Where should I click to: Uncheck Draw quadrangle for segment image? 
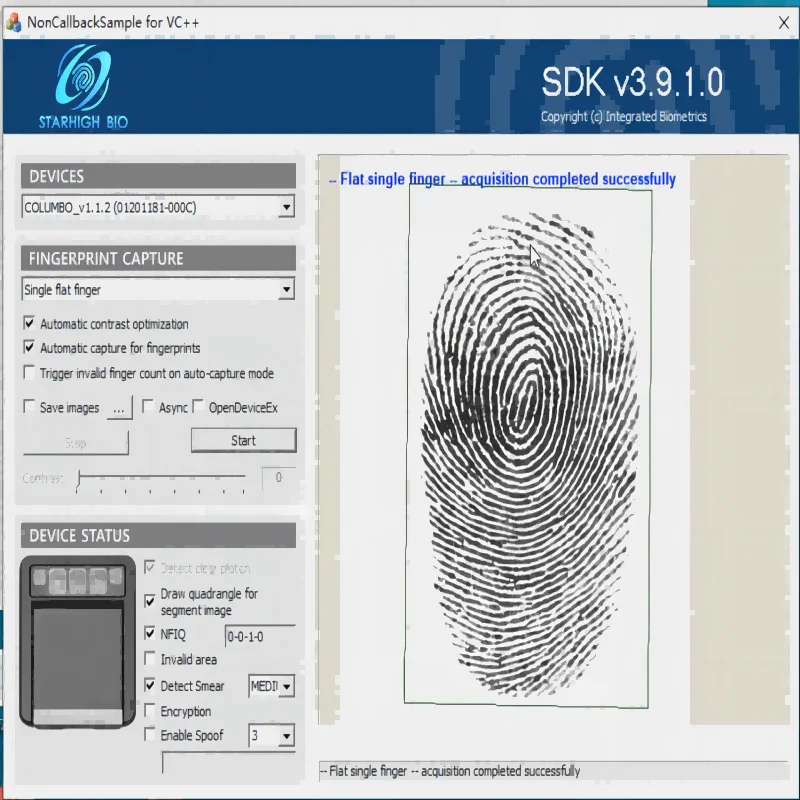[x=150, y=602]
